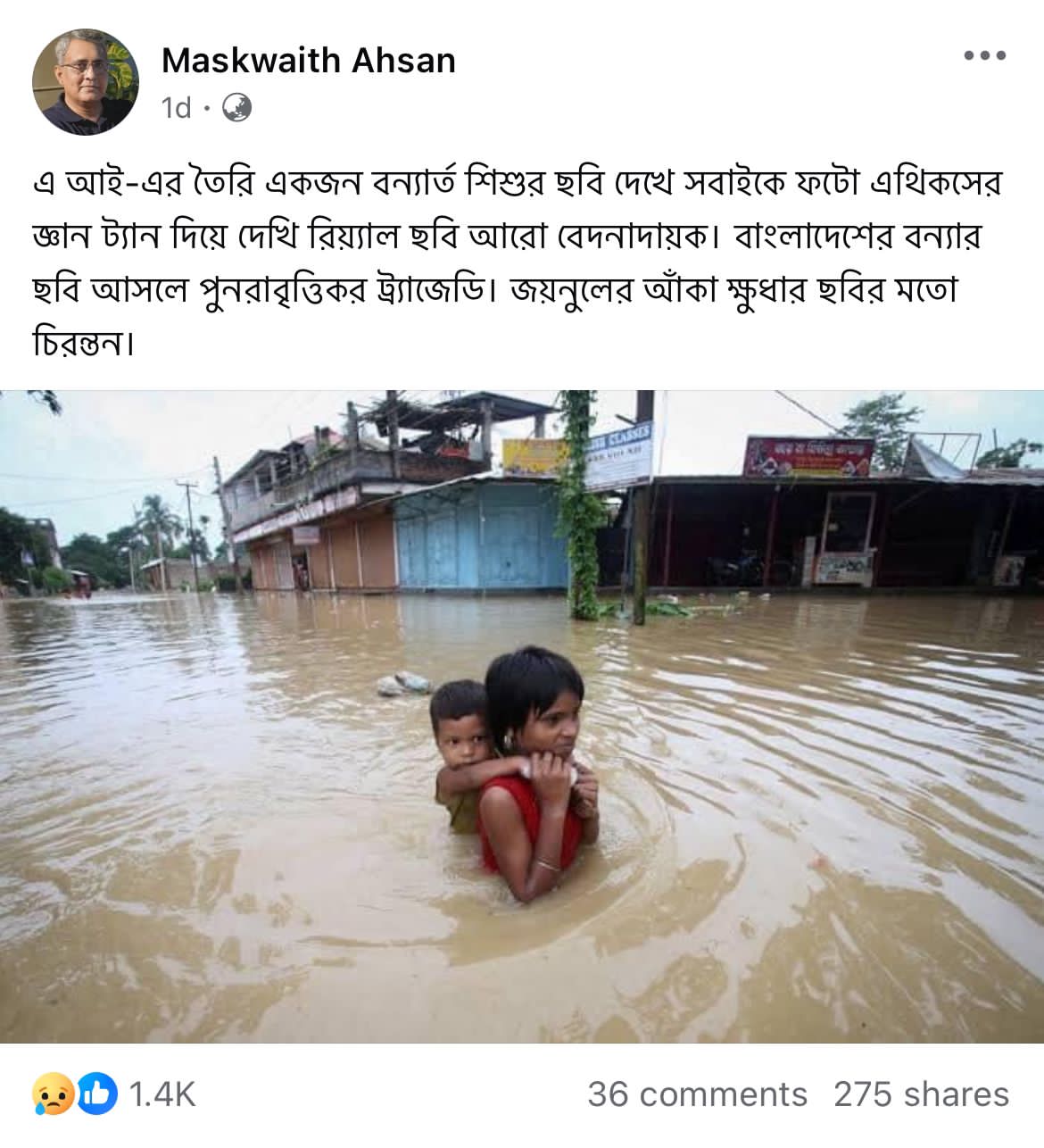1044x1148 pixels.
Task: Click the first line of caption text
Action: pos(518,182)
